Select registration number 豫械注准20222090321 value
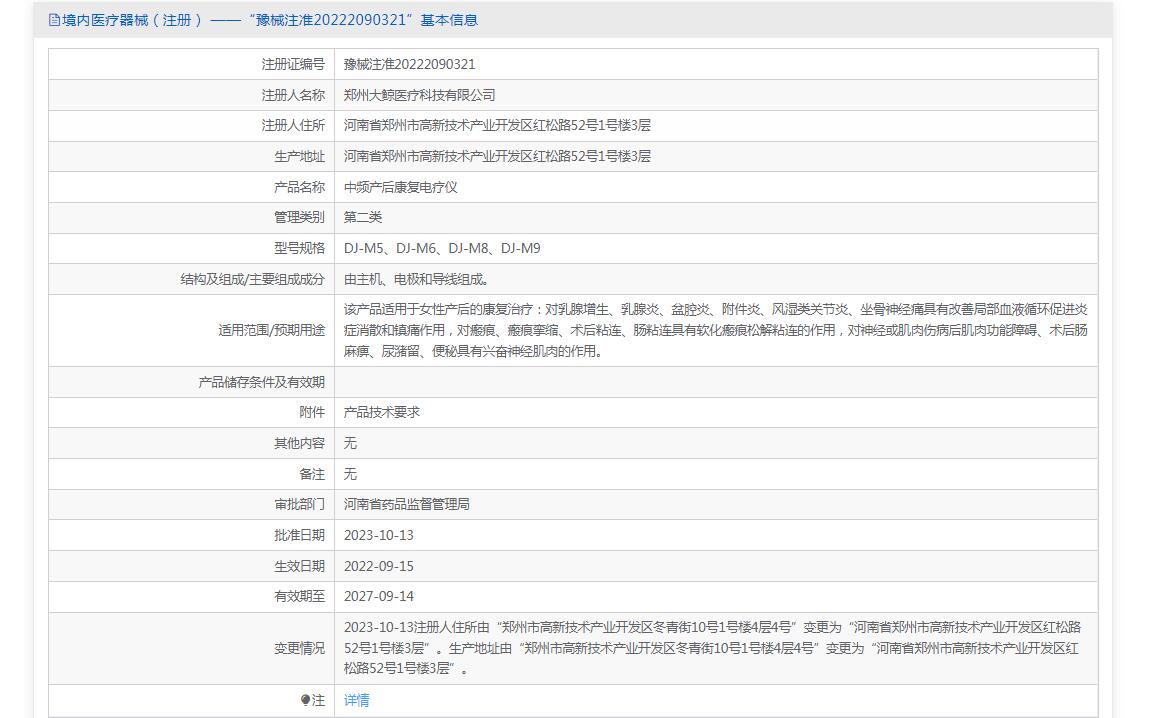Image resolution: width=1175 pixels, height=718 pixels. (x=409, y=64)
